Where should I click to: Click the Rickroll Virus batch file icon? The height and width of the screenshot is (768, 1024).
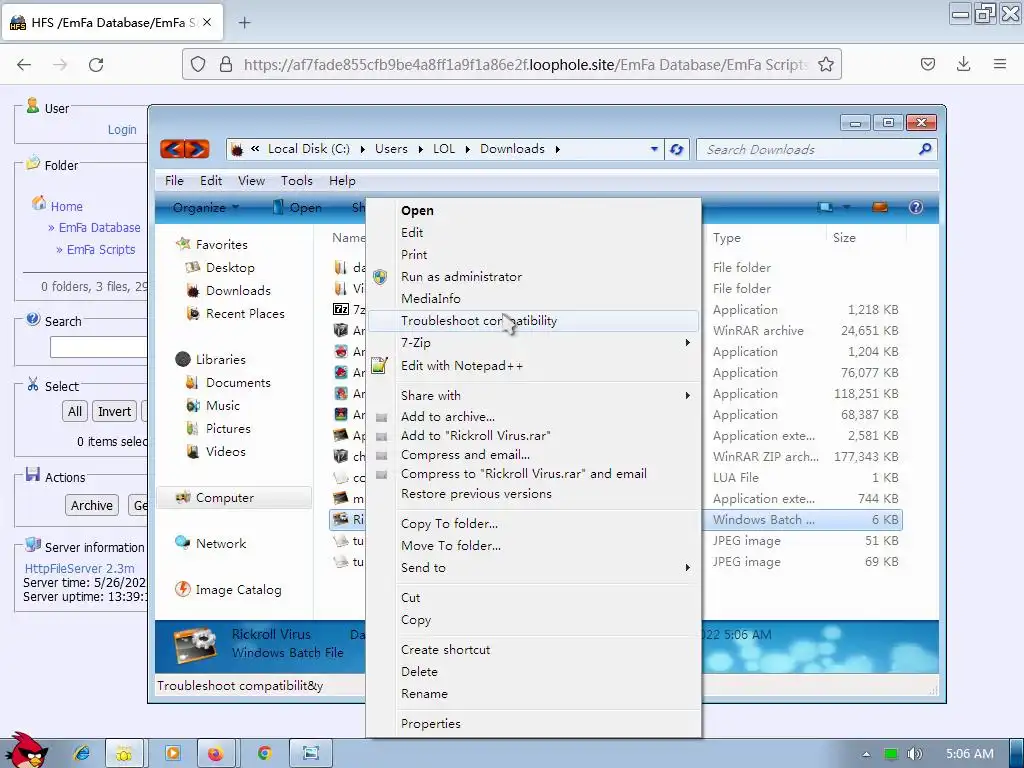tap(340, 520)
